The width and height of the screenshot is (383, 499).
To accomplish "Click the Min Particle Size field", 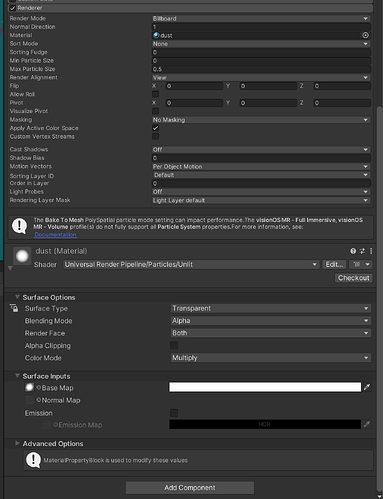I will tap(261, 61).
